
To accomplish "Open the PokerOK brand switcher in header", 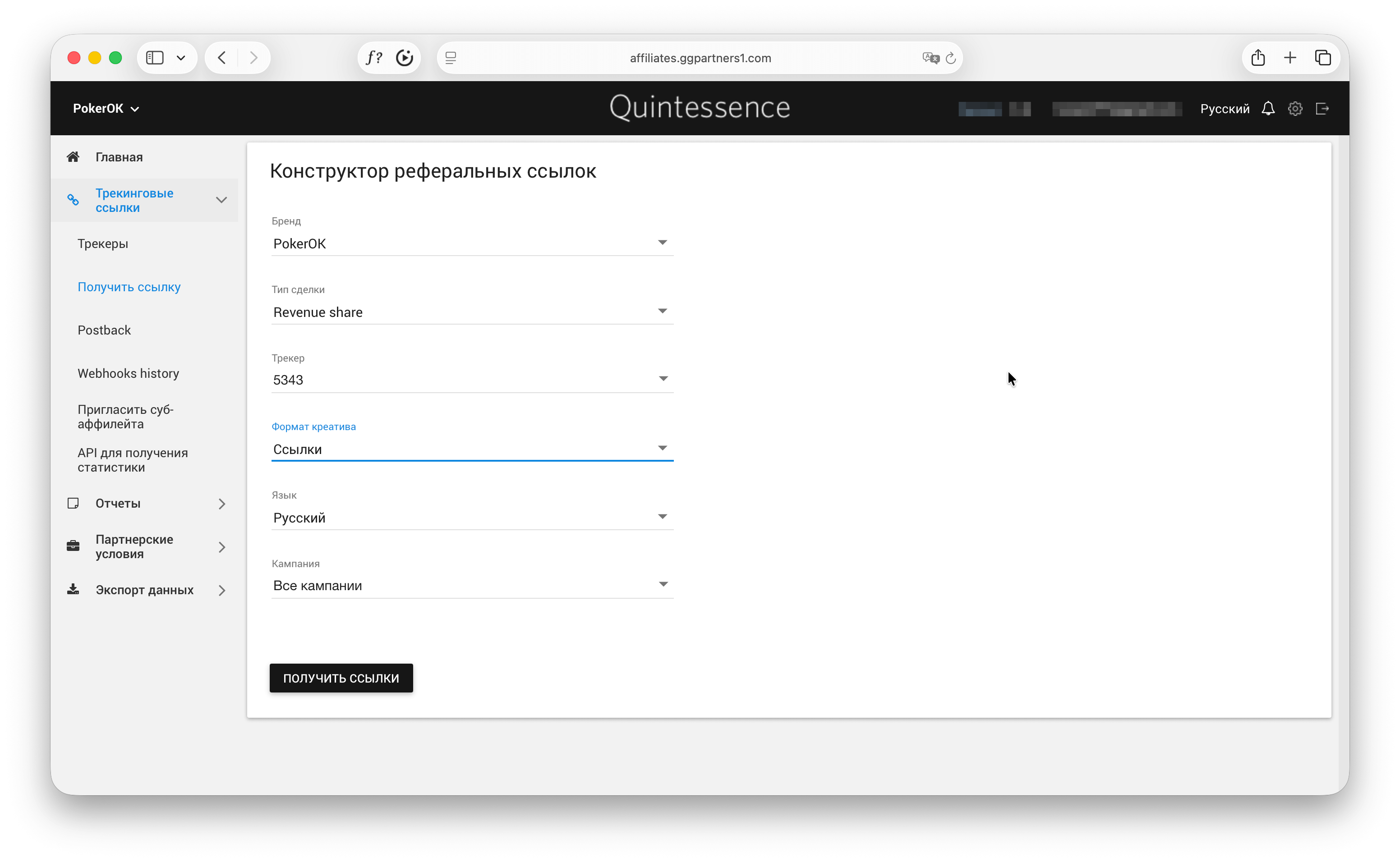I will [106, 108].
